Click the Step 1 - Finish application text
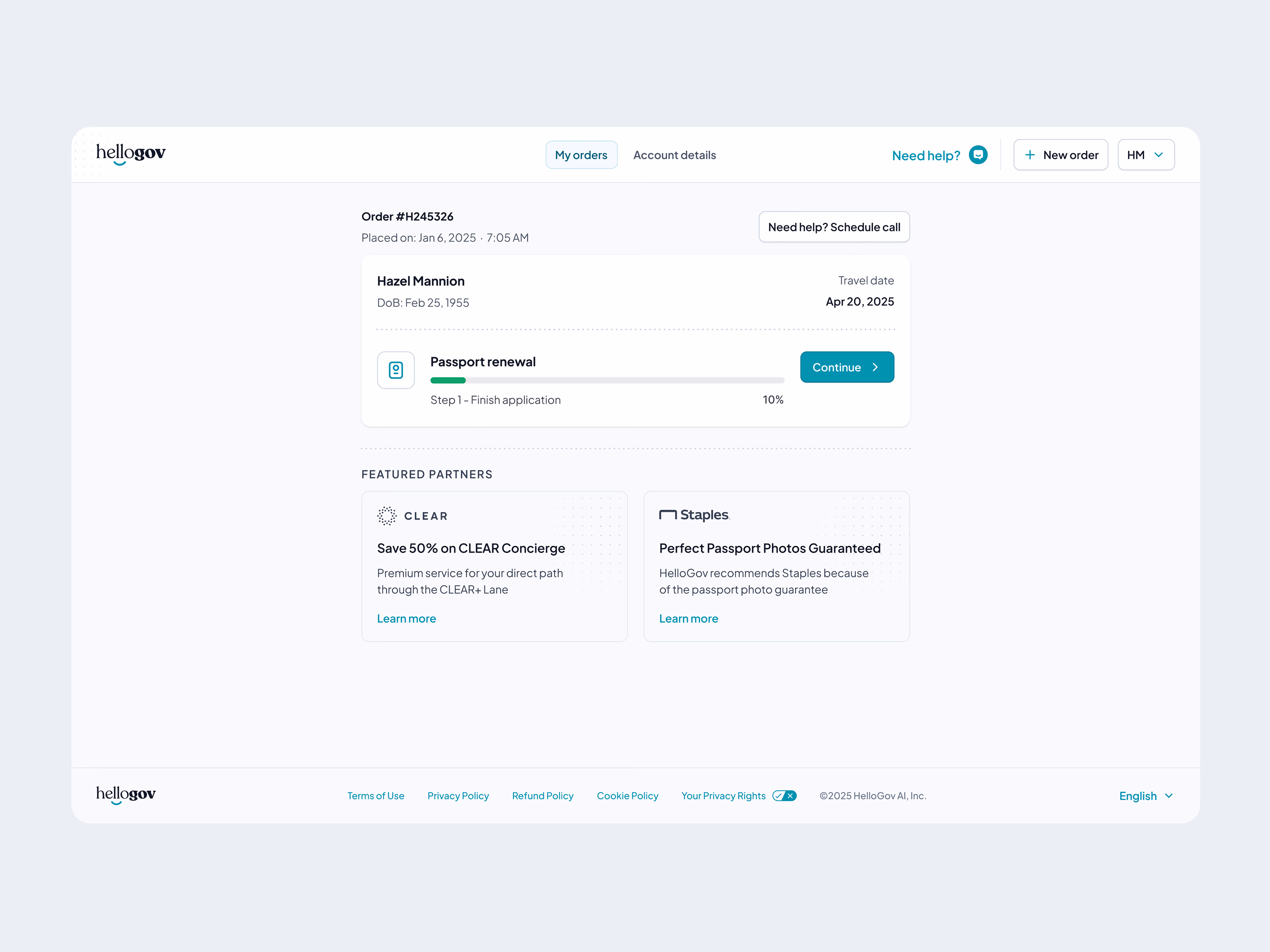Screen dimensions: 1270x952 tap(495, 400)
